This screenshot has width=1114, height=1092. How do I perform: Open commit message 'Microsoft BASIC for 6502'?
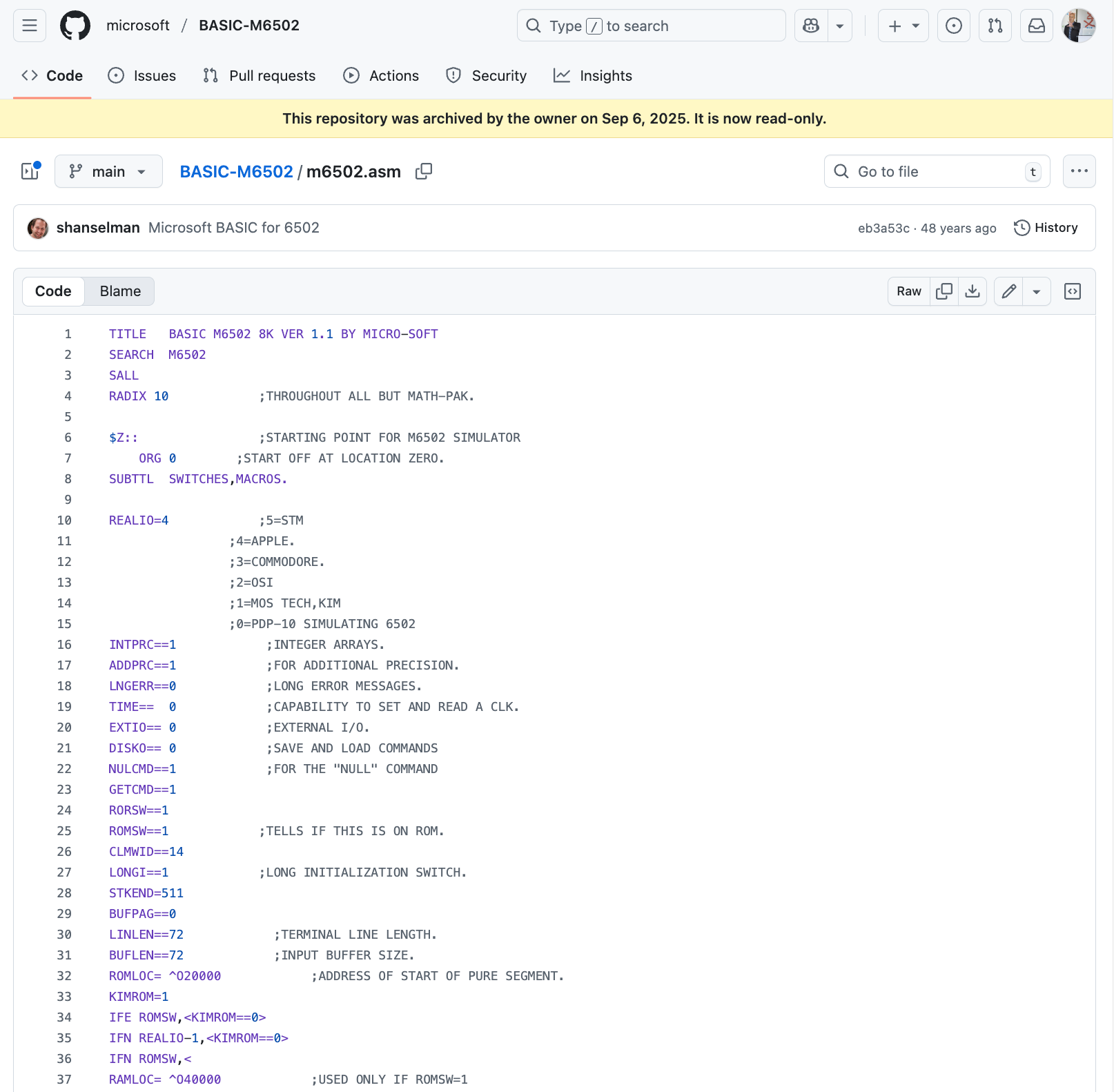pyautogui.click(x=234, y=228)
